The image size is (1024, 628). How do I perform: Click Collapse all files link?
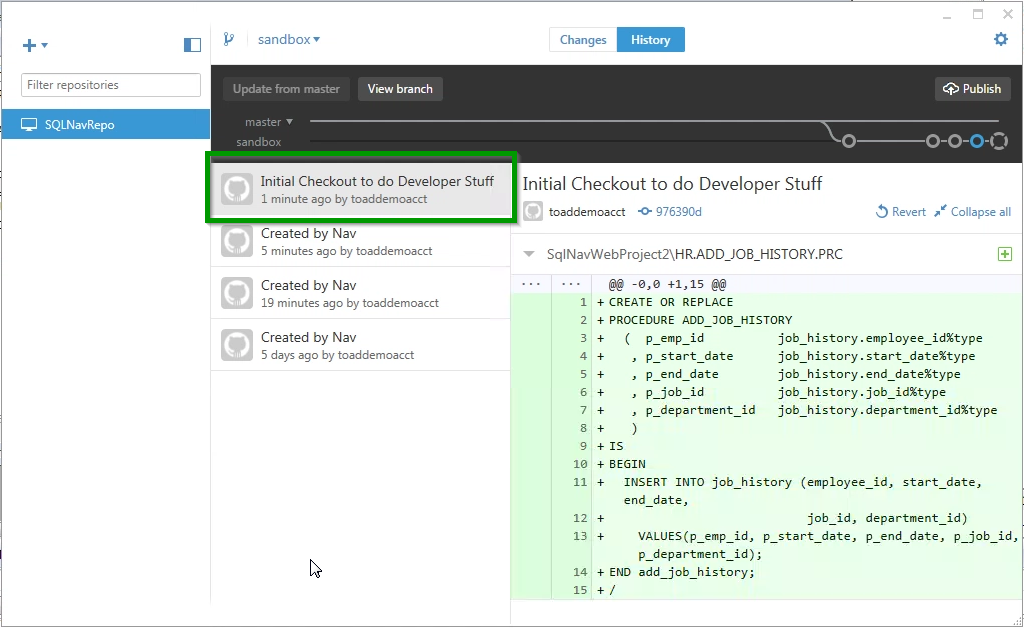[972, 212]
